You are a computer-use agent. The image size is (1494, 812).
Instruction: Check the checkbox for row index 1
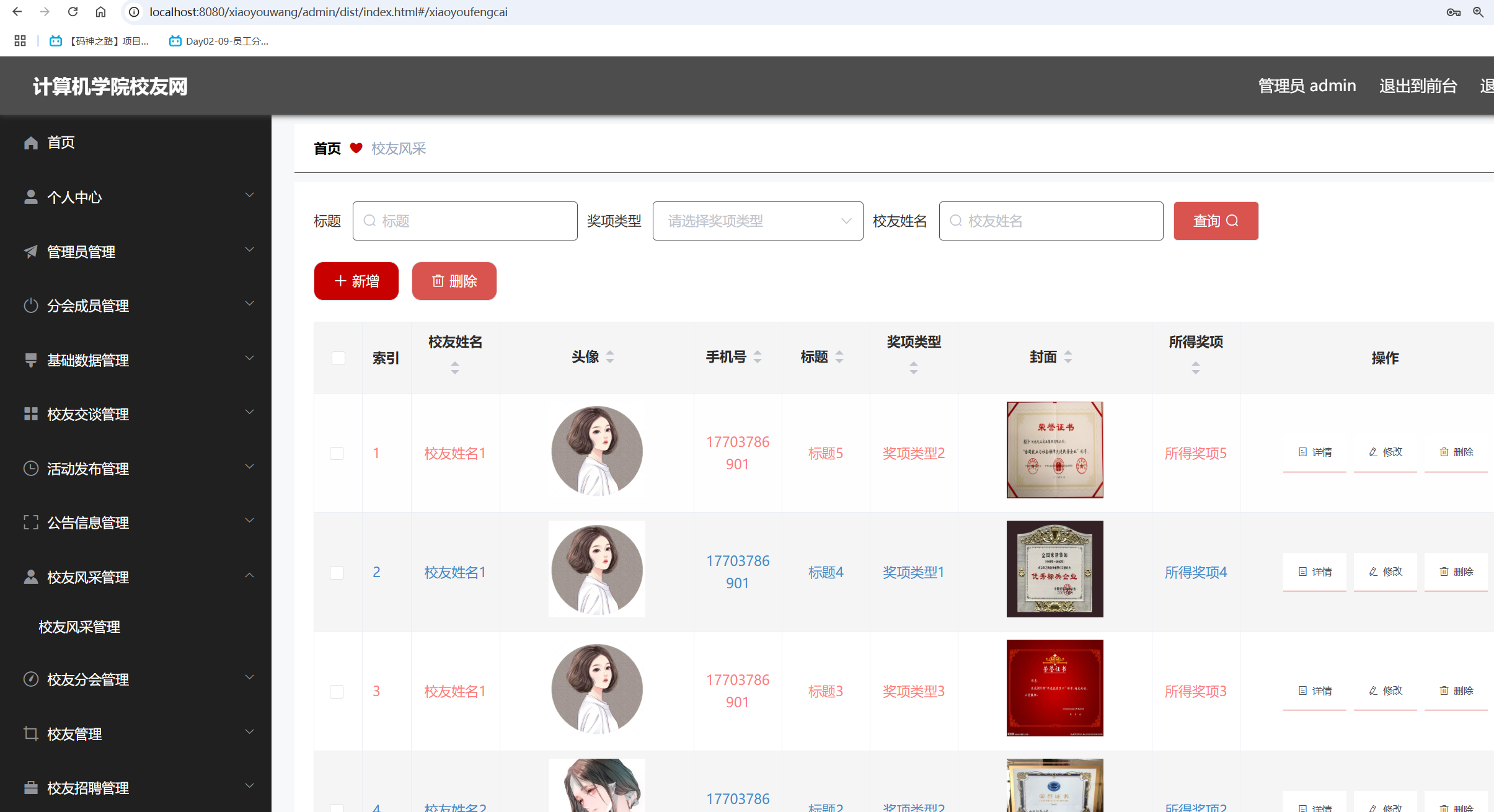[337, 454]
